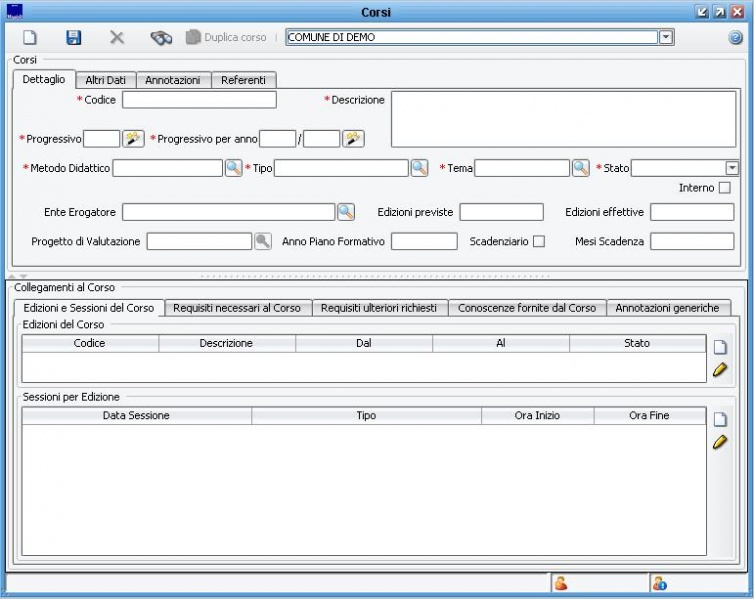
Task: Click into the Codice input field
Action: click(199, 100)
